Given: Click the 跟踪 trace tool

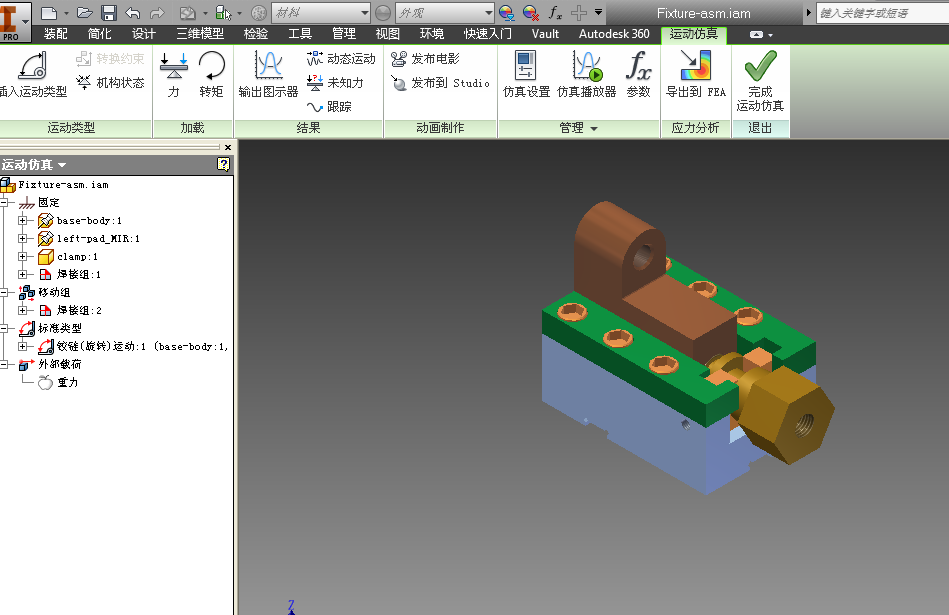Looking at the screenshot, I should pyautogui.click(x=329, y=107).
